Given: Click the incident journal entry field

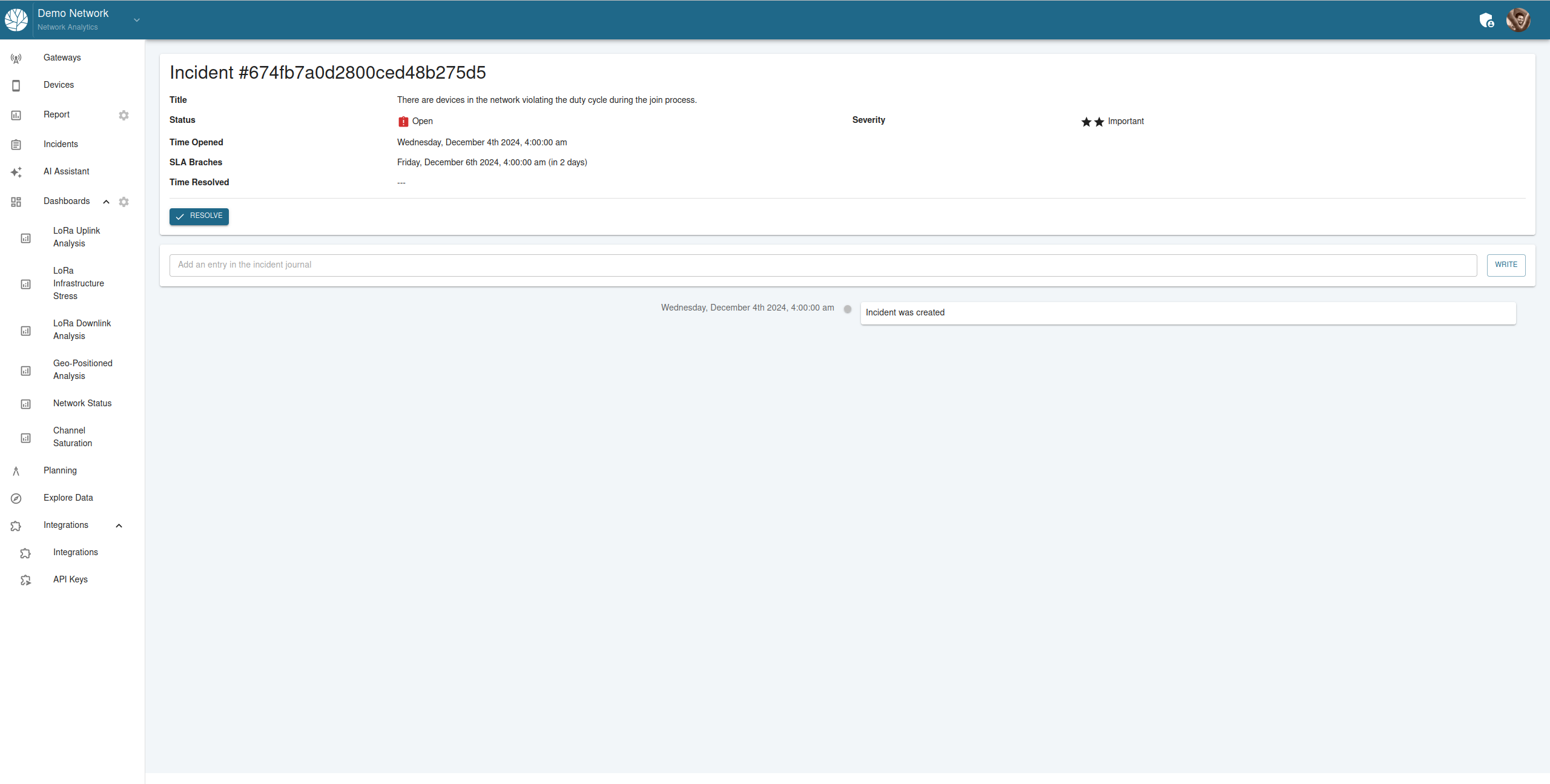Looking at the screenshot, I should [x=822, y=265].
